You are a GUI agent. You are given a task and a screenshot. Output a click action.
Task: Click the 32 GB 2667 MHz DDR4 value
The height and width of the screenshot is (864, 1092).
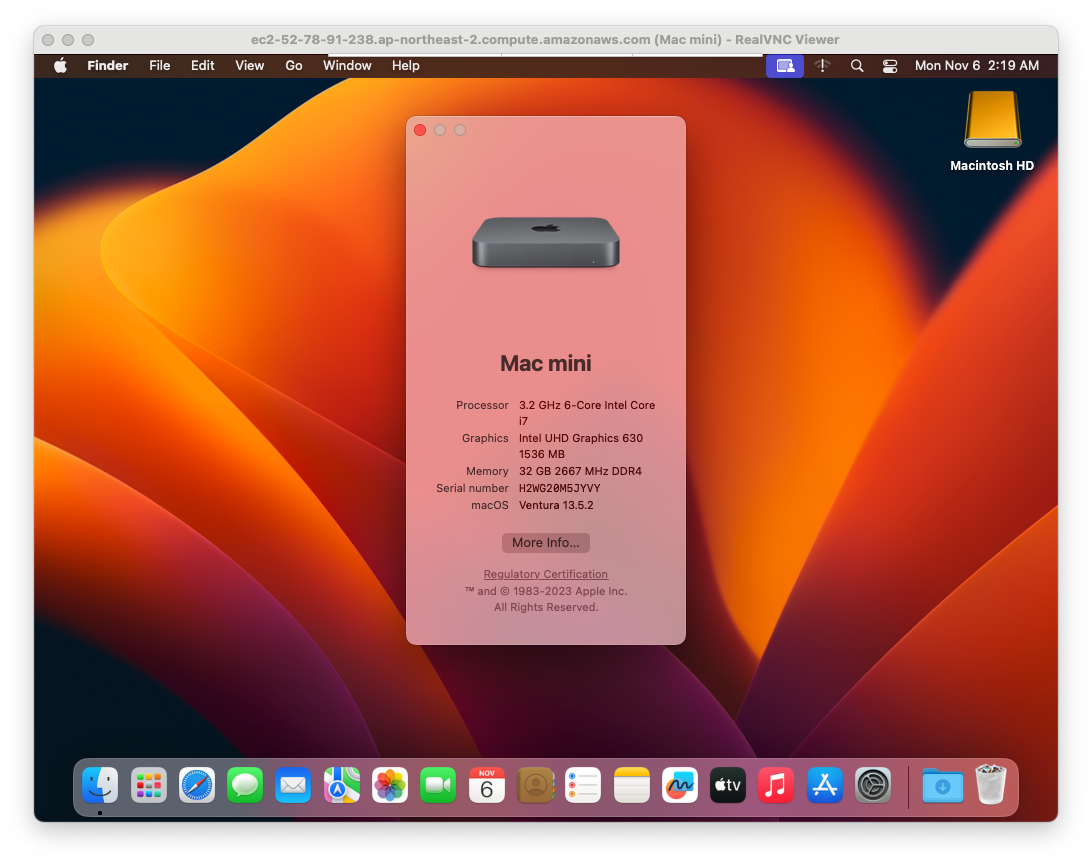pos(580,471)
